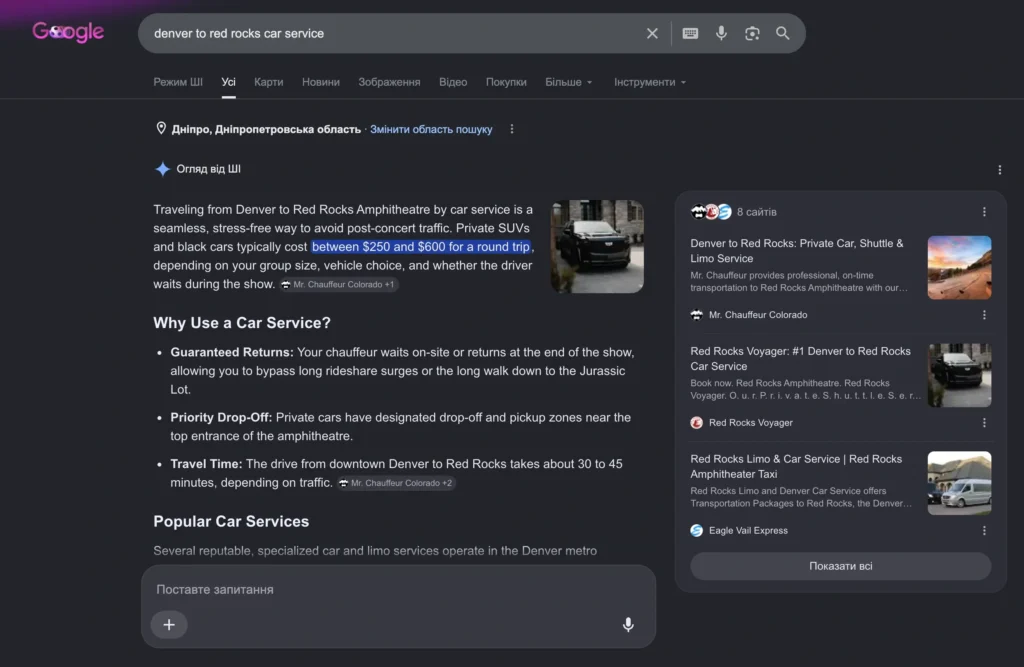Open the Покупки tab

point(506,82)
